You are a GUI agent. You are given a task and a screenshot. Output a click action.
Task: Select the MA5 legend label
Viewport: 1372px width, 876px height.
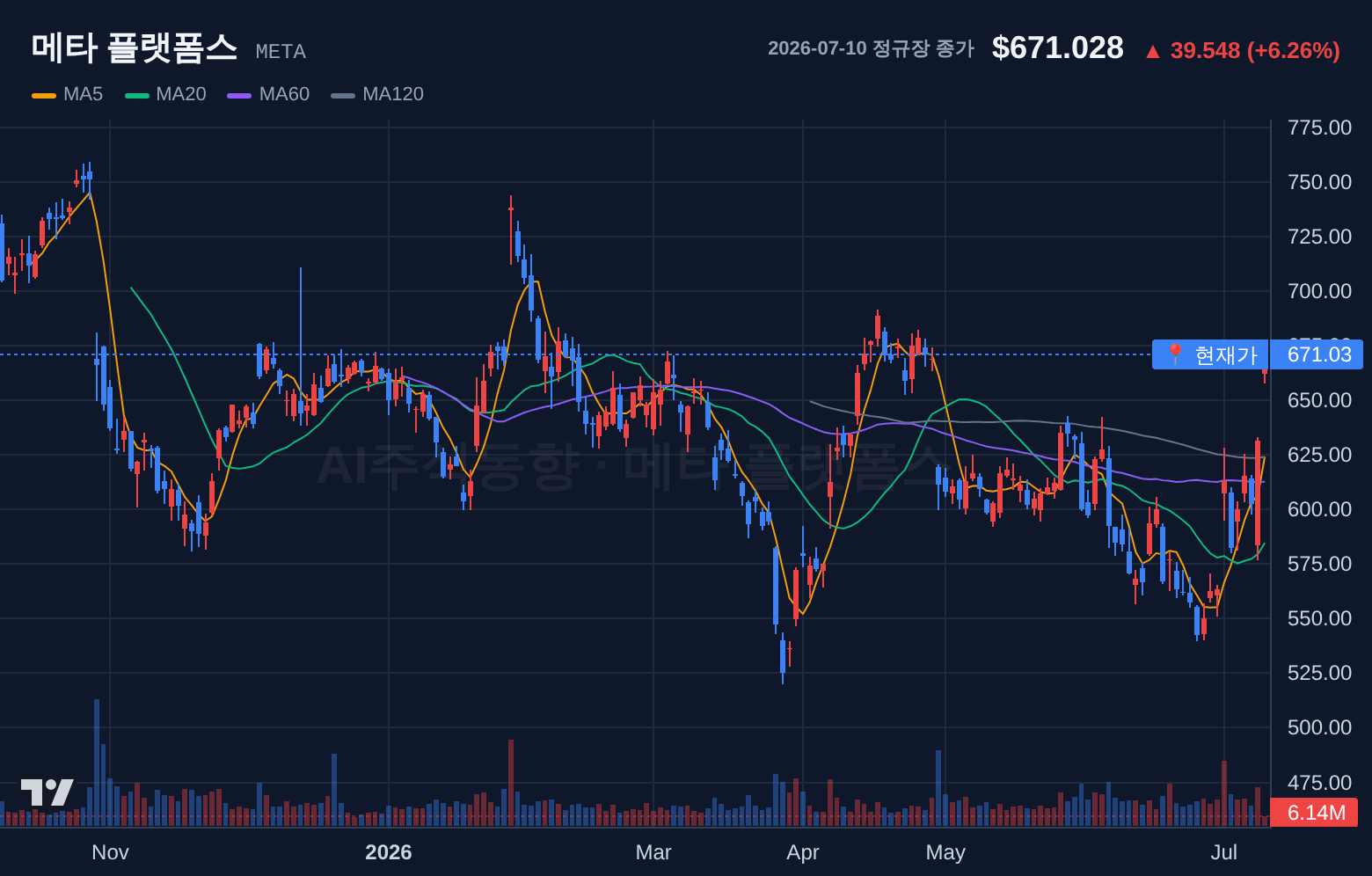click(84, 94)
